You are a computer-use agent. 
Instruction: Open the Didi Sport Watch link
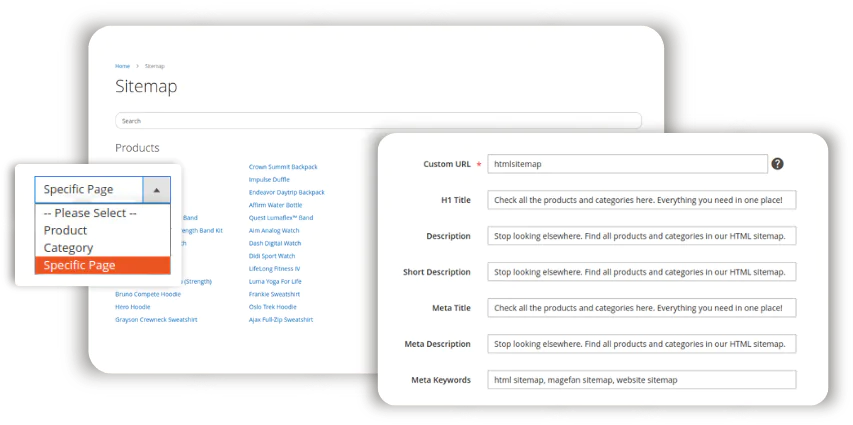pyautogui.click(x=272, y=256)
